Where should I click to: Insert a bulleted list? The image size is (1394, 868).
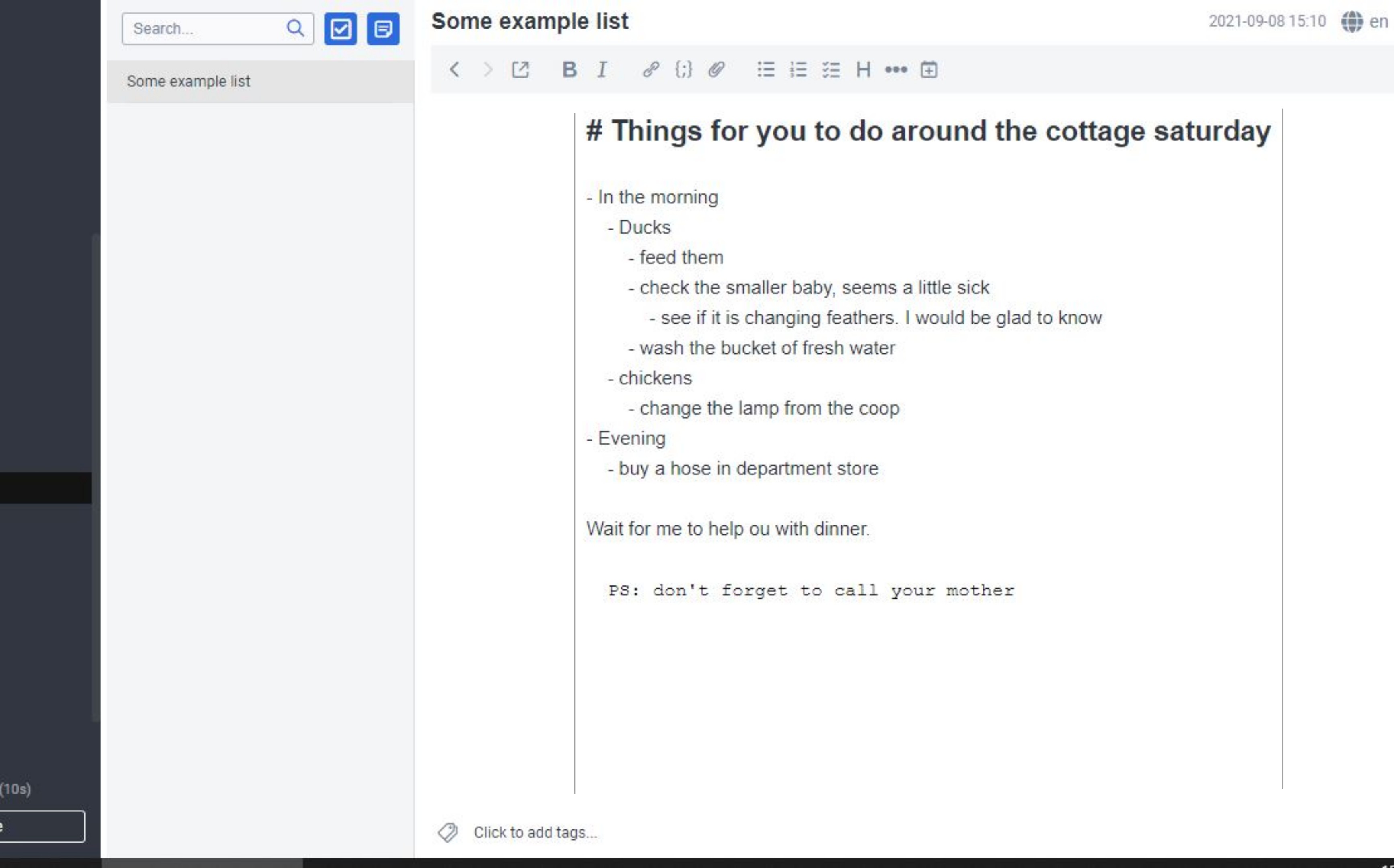765,70
